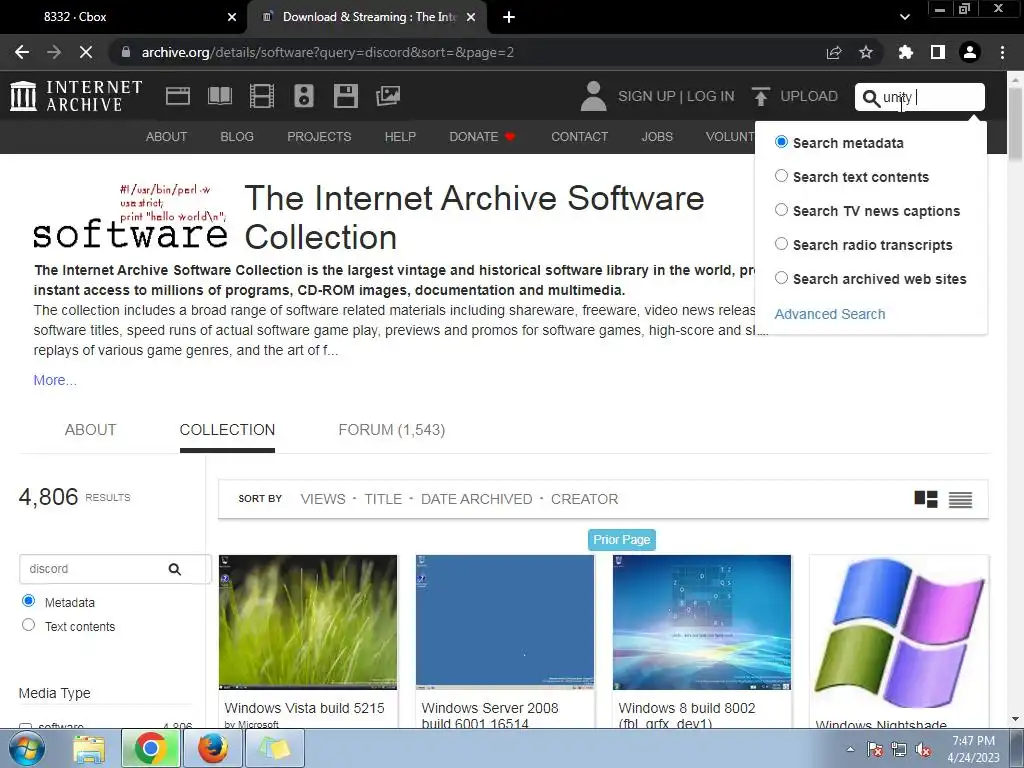Screen dimensions: 1024x768
Task: Open the Internet Archive home logo
Action: (x=76, y=96)
